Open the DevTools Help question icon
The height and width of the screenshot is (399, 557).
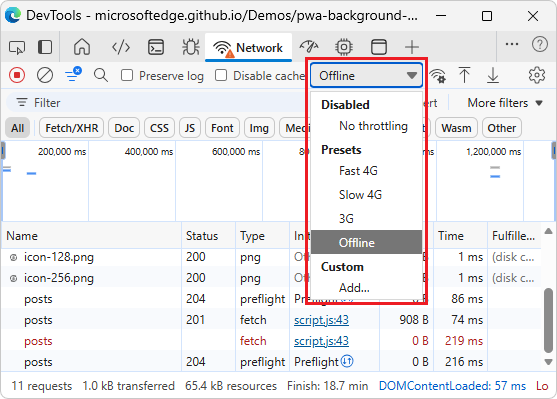point(540,44)
